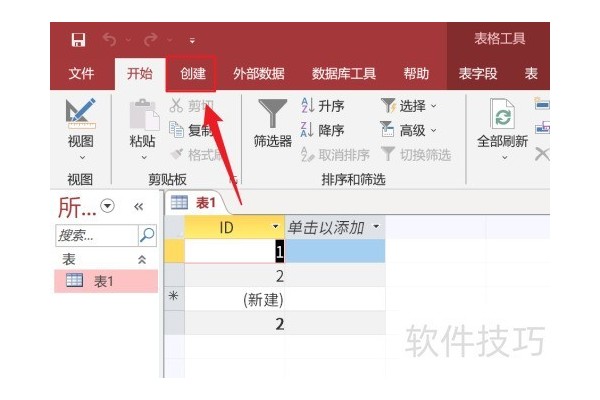Viewport: 600px width, 400px height.
Task: Click 取消排序 to remove sort
Action: click(x=335, y=155)
